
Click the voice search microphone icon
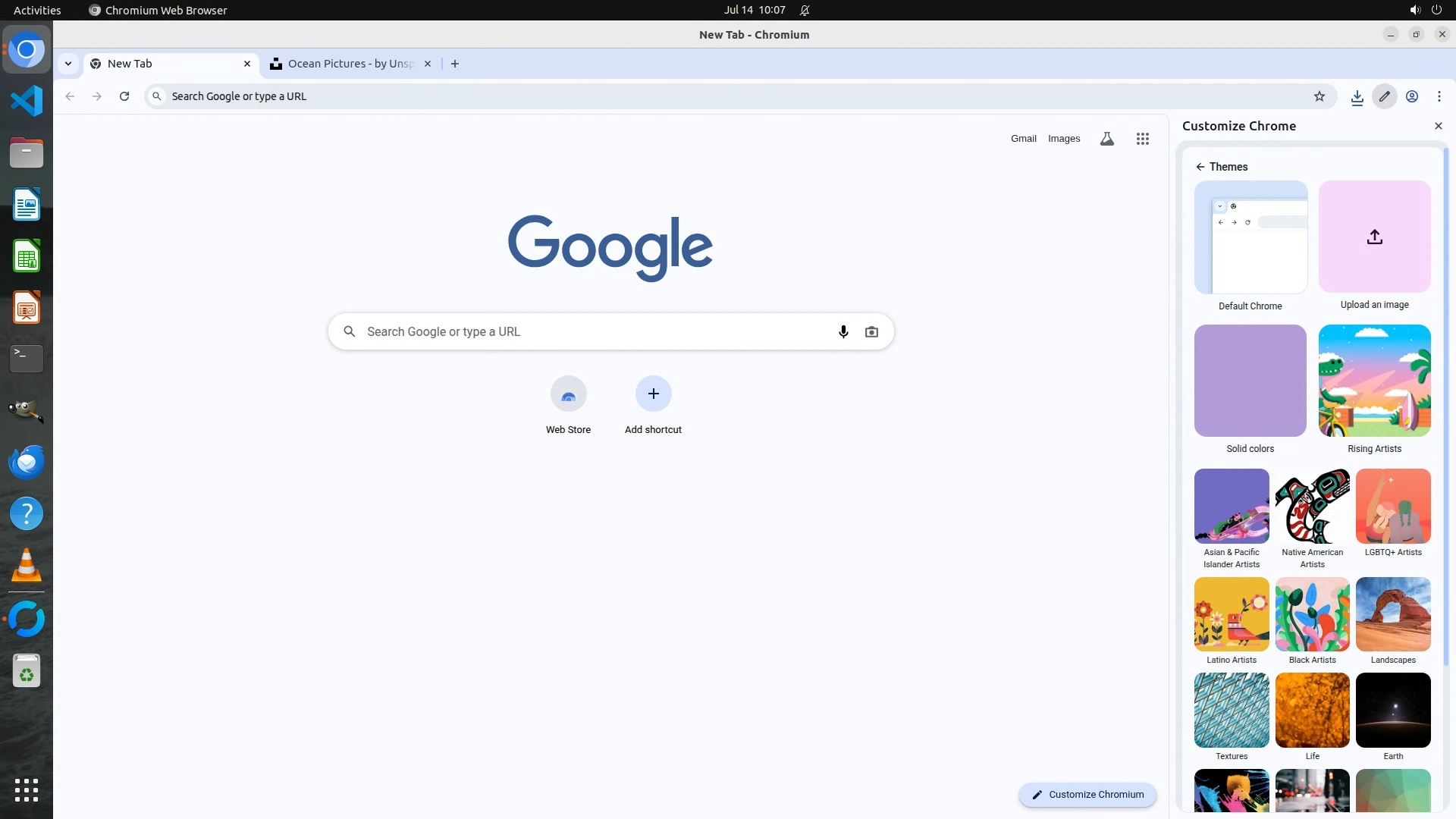843,332
